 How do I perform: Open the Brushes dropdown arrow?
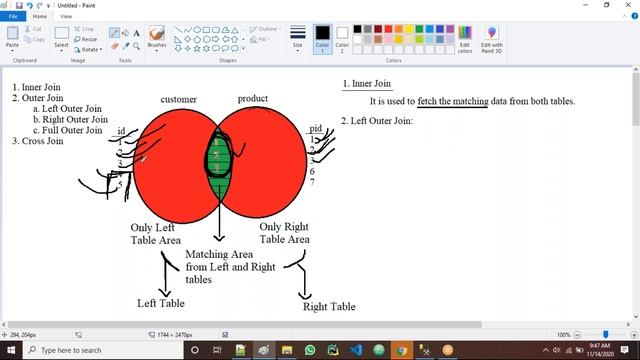click(157, 51)
